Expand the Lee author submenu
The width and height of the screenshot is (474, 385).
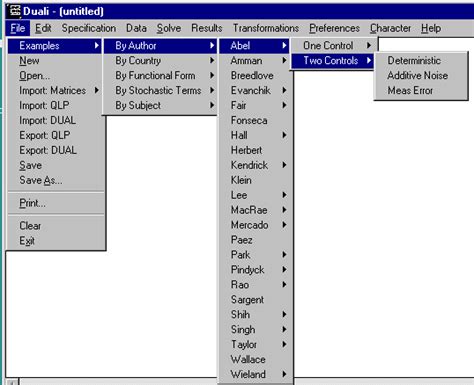click(x=256, y=195)
